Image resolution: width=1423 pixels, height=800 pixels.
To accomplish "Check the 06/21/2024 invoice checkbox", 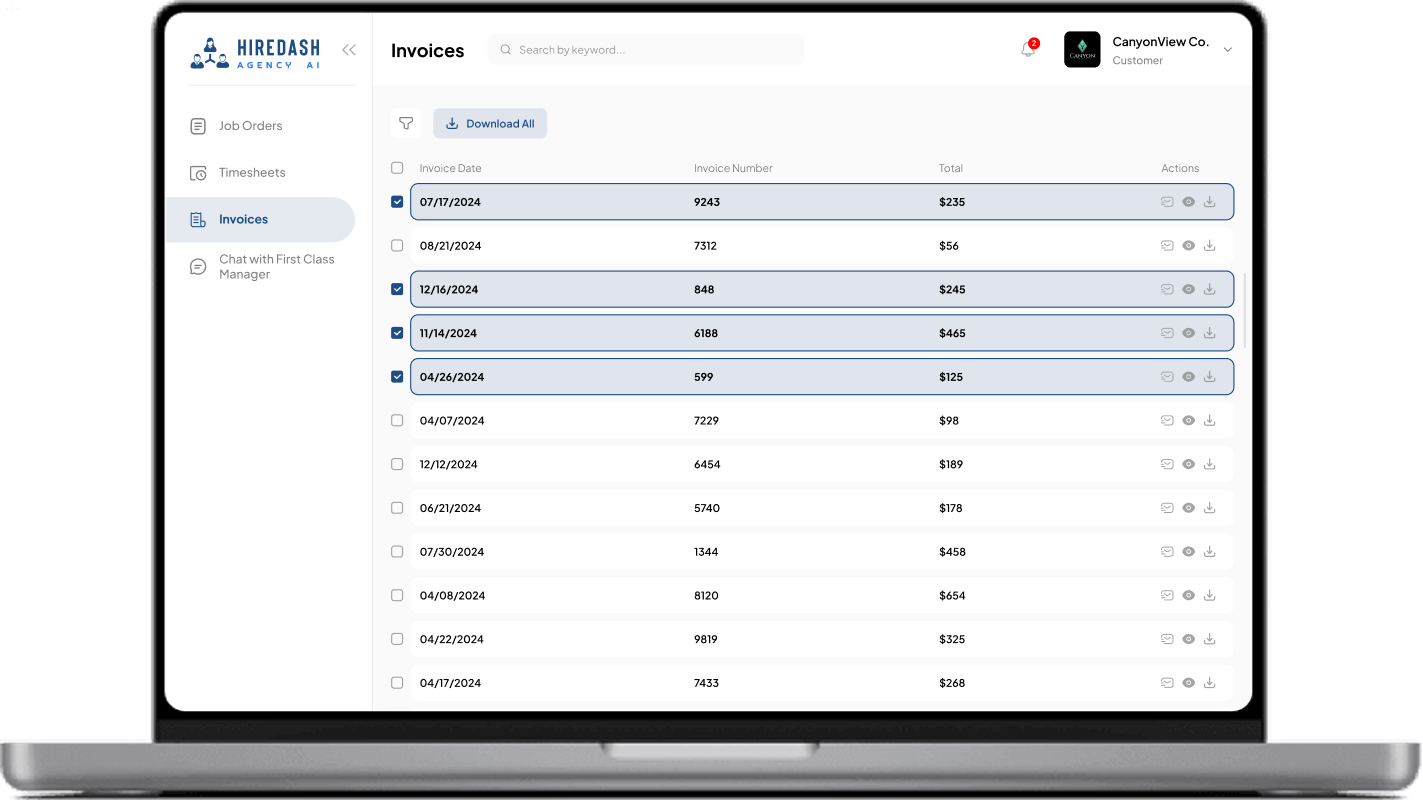I will click(x=397, y=508).
